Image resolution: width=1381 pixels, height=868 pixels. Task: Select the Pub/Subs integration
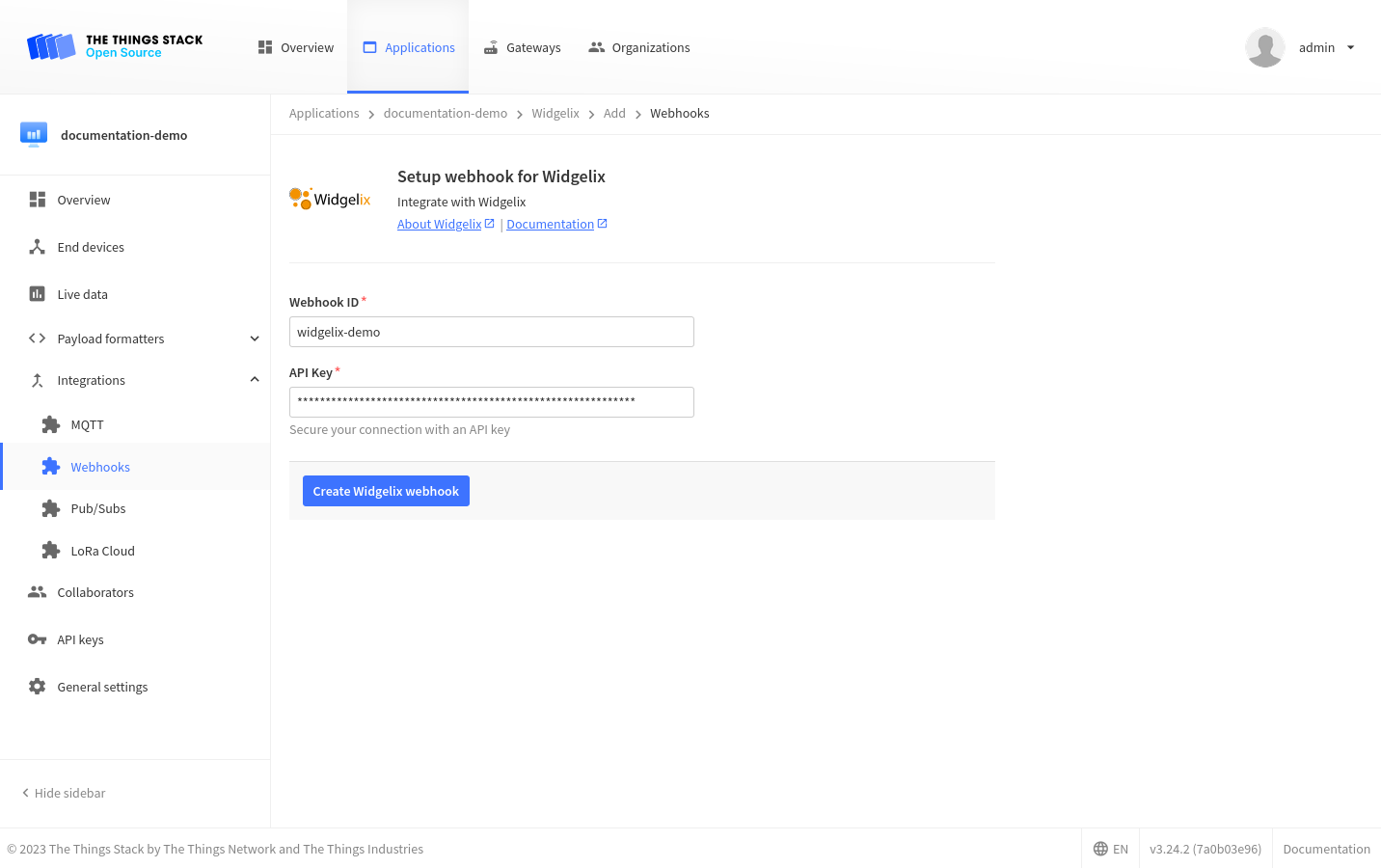click(97, 508)
